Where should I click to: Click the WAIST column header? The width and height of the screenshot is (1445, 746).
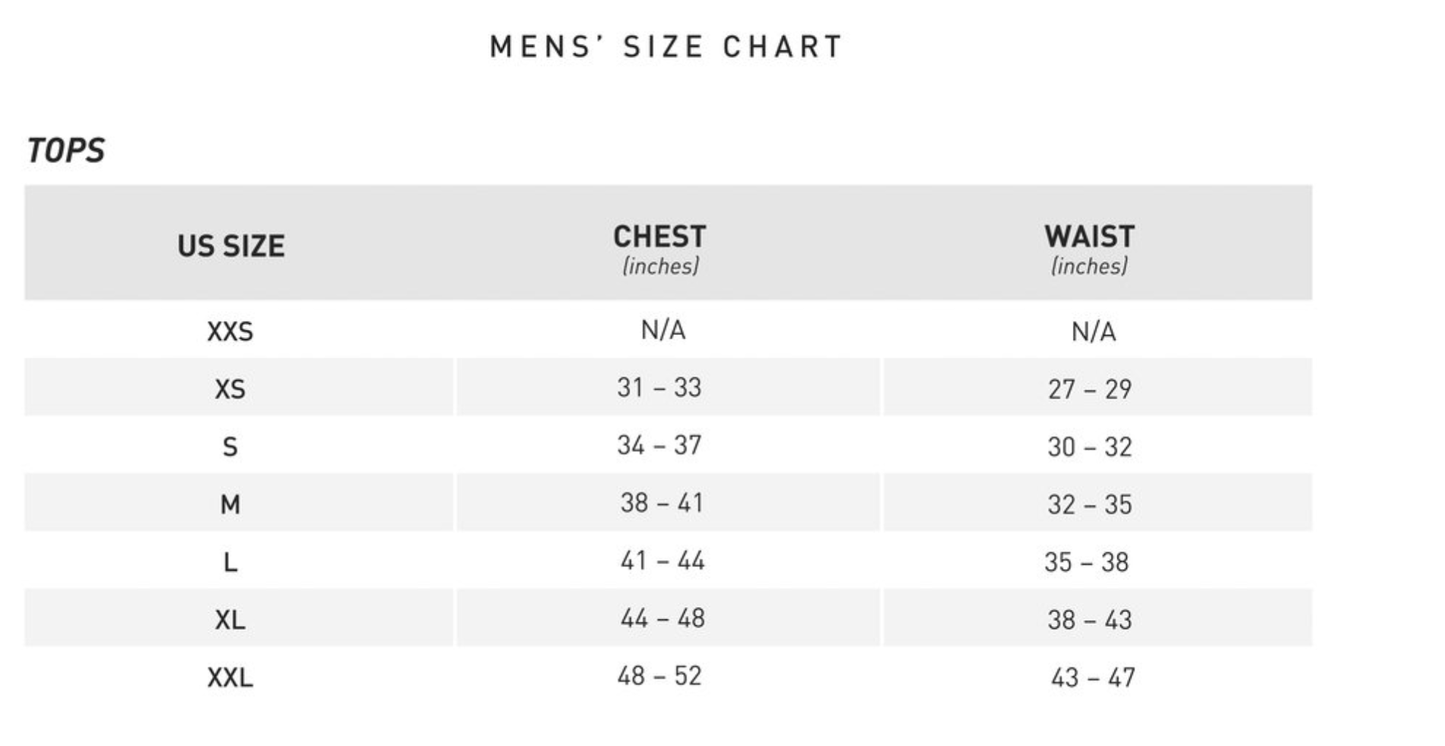click(x=1089, y=238)
